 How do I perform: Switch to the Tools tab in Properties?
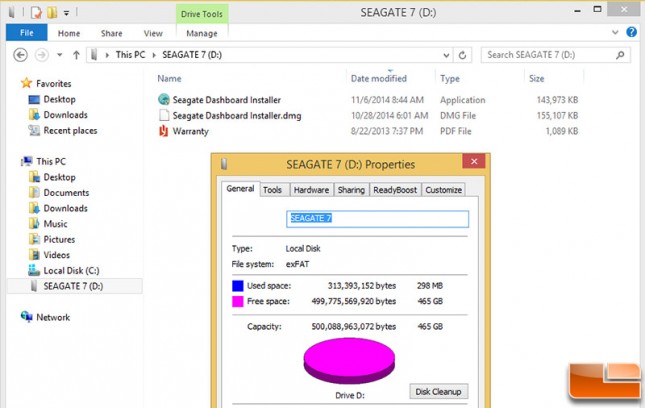[x=272, y=190]
